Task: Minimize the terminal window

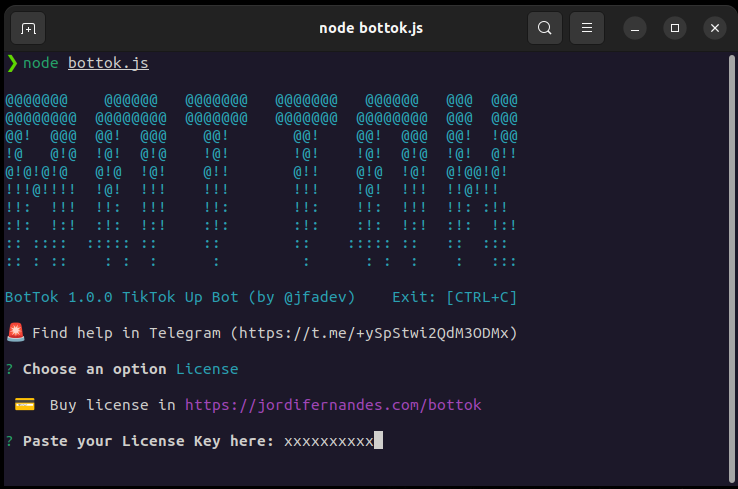Action: [634, 29]
